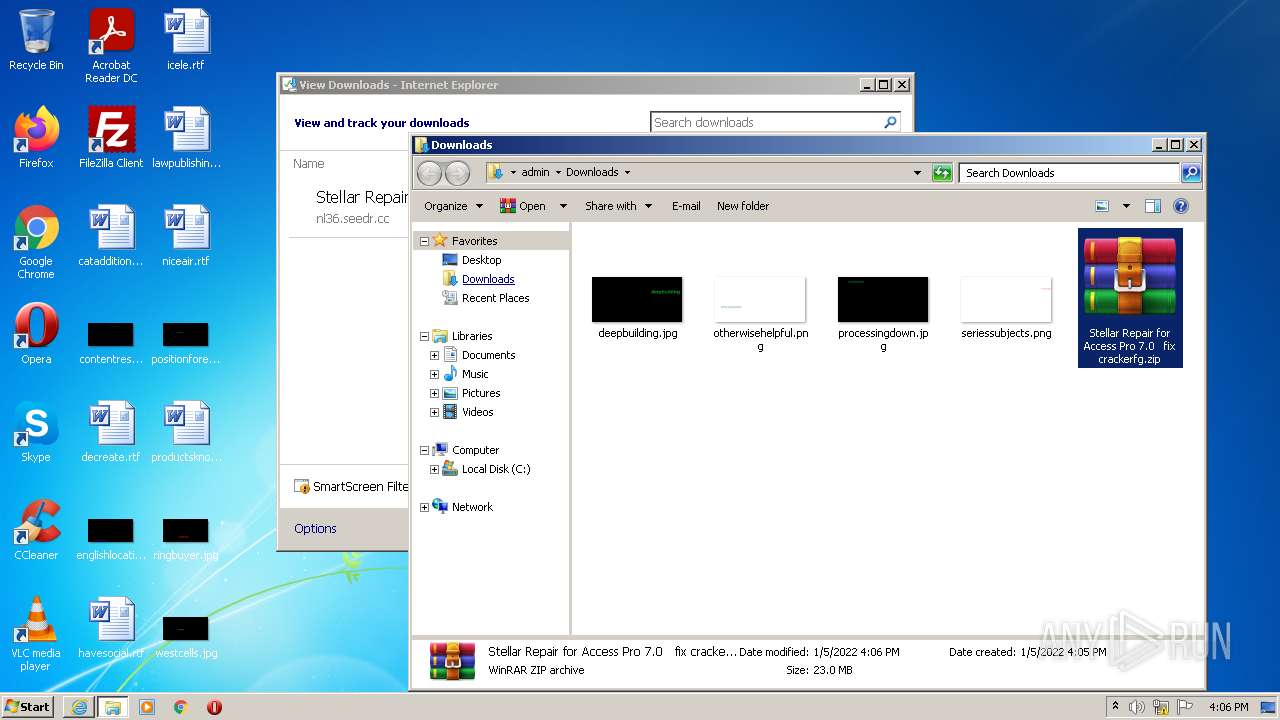Select otherwisehelpful.png file
The height and width of the screenshot is (720, 1280).
point(760,315)
